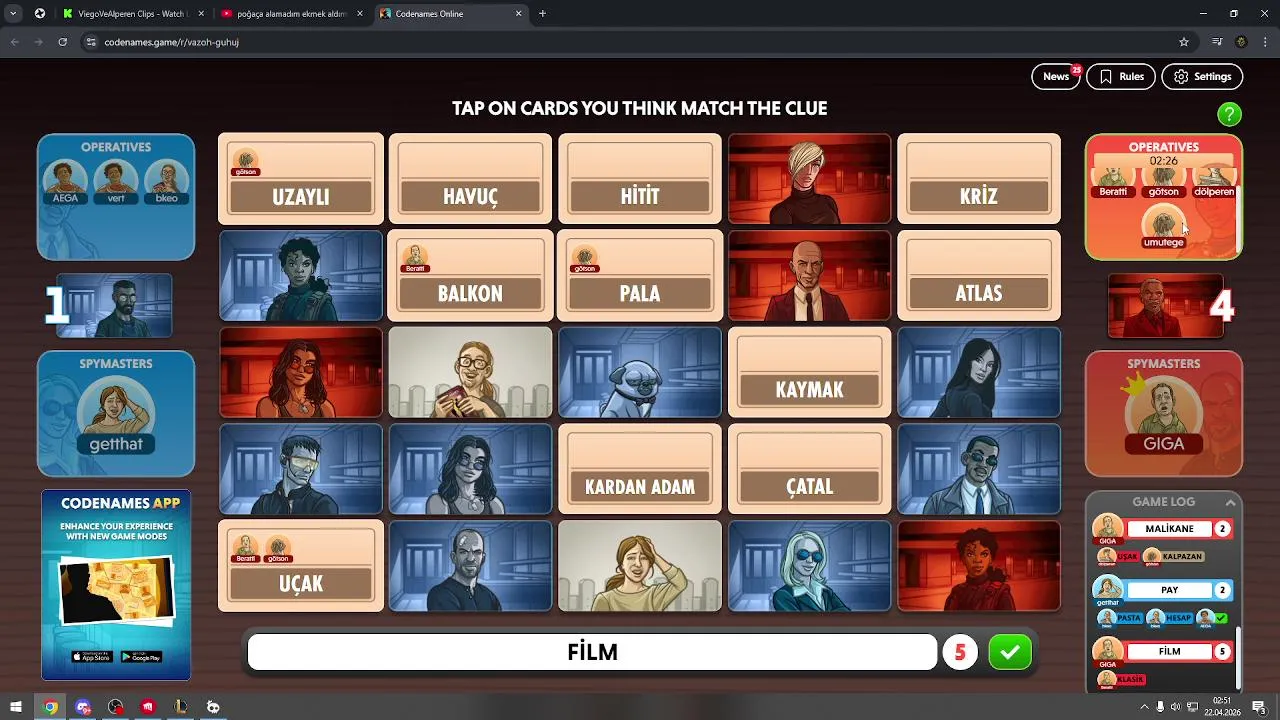The image size is (1280, 720).
Task: Open the App Store download badge
Action: [x=92, y=657]
